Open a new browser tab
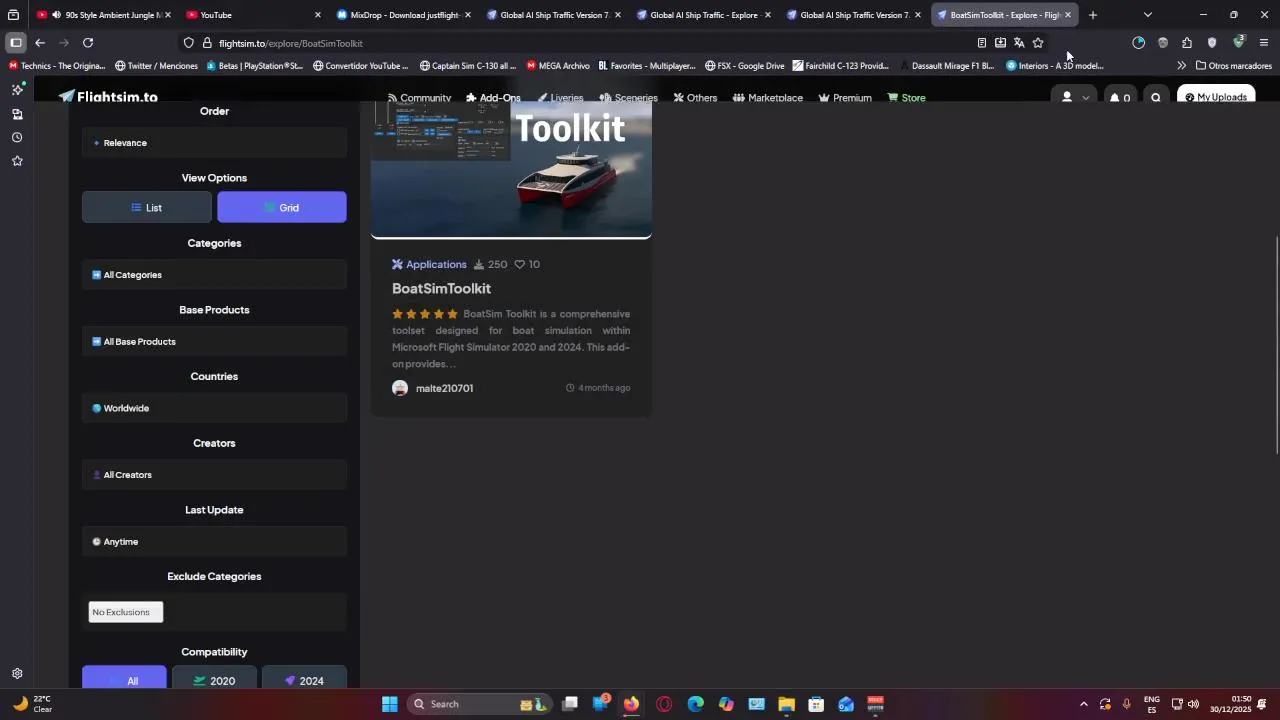The width and height of the screenshot is (1280, 720). point(1092,15)
